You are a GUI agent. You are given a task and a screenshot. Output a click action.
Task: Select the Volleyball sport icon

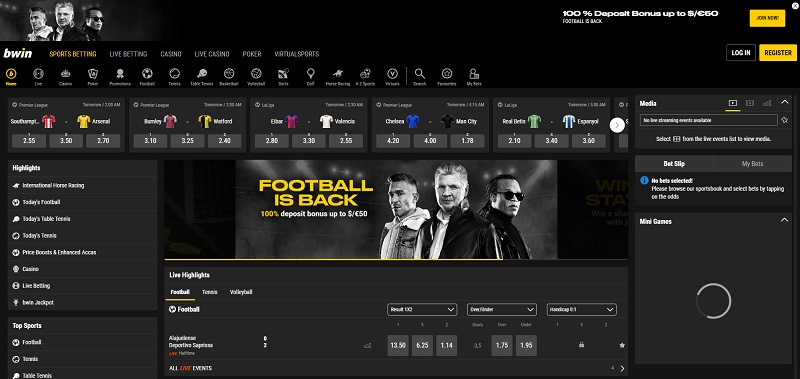point(256,77)
